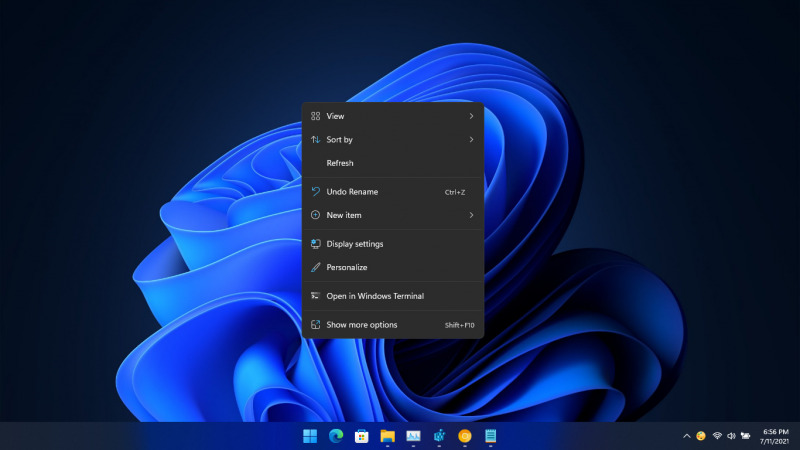The image size is (800, 450).
Task: Open the View submenu
Action: [x=392, y=116]
